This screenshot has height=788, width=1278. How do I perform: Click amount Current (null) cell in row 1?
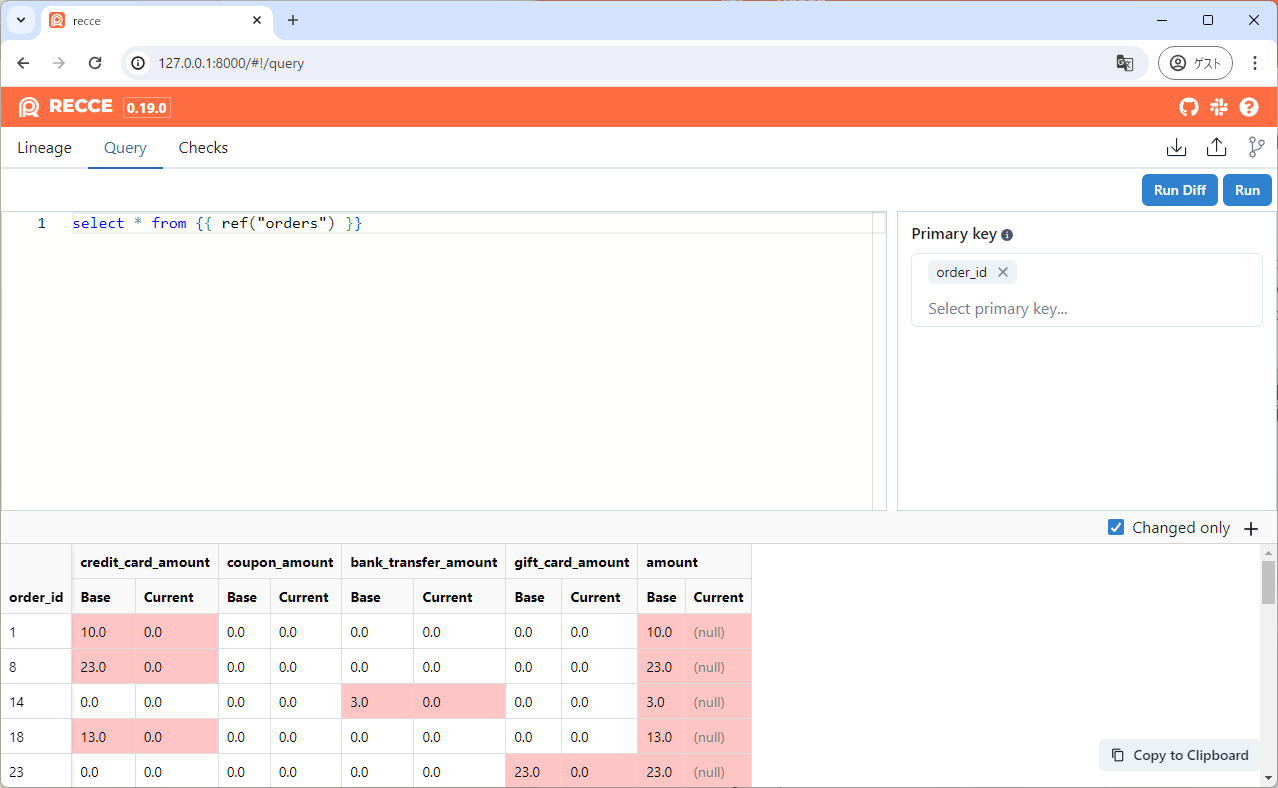click(718, 632)
